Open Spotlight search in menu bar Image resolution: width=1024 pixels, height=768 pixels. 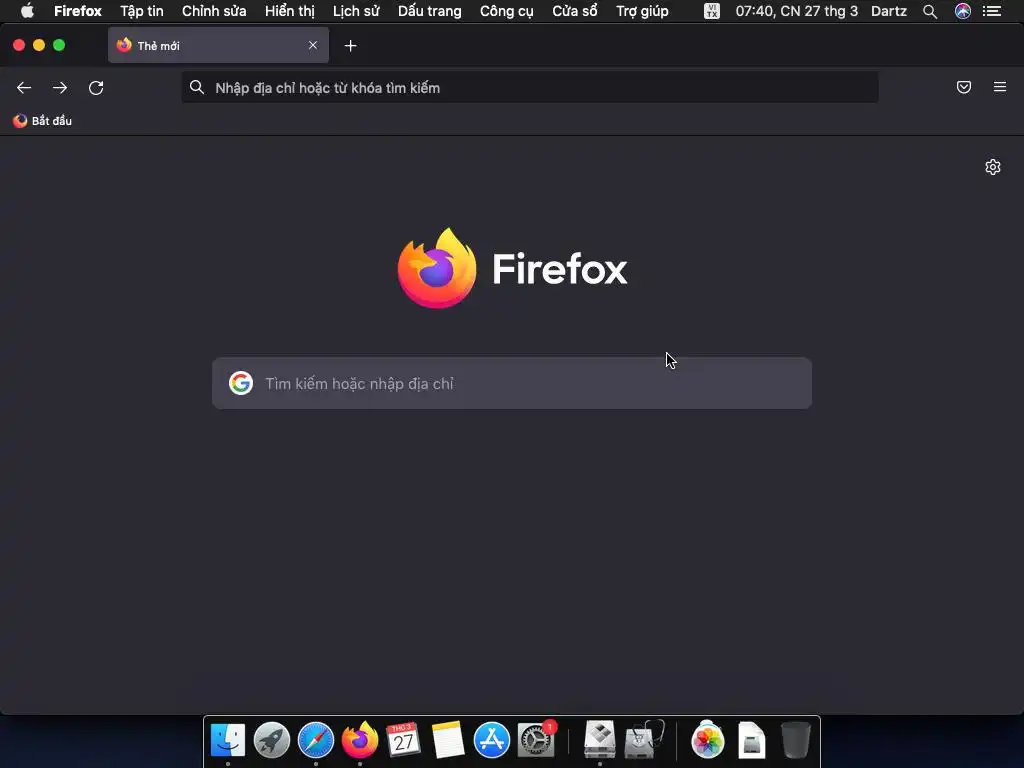(930, 11)
